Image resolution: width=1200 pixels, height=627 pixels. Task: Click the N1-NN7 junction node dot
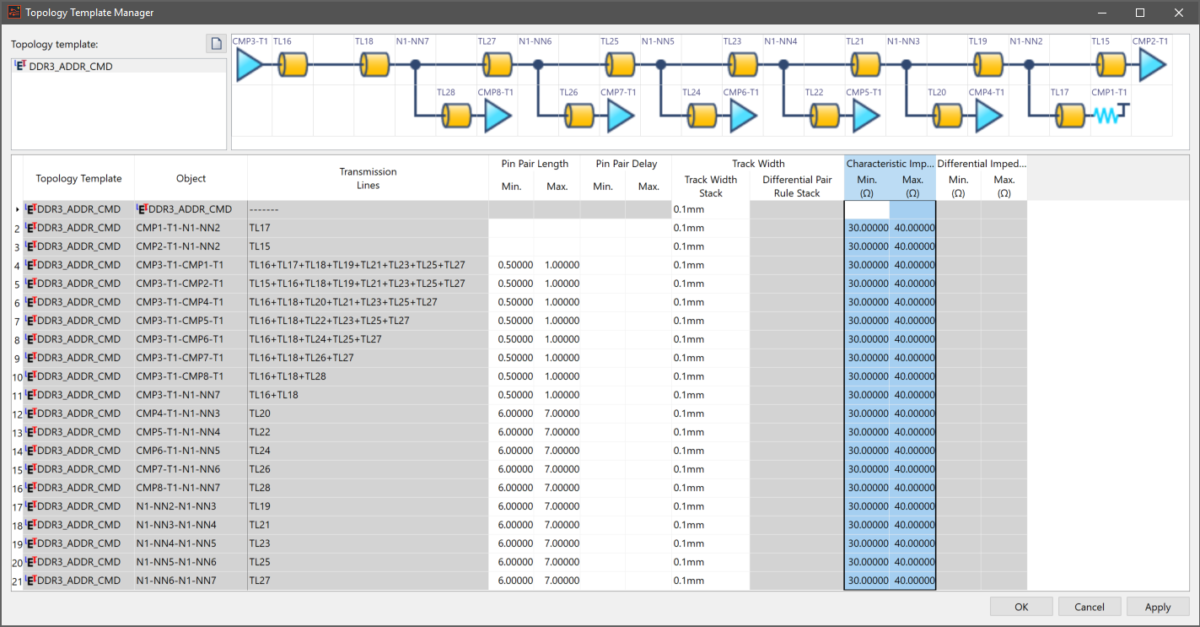[415, 65]
